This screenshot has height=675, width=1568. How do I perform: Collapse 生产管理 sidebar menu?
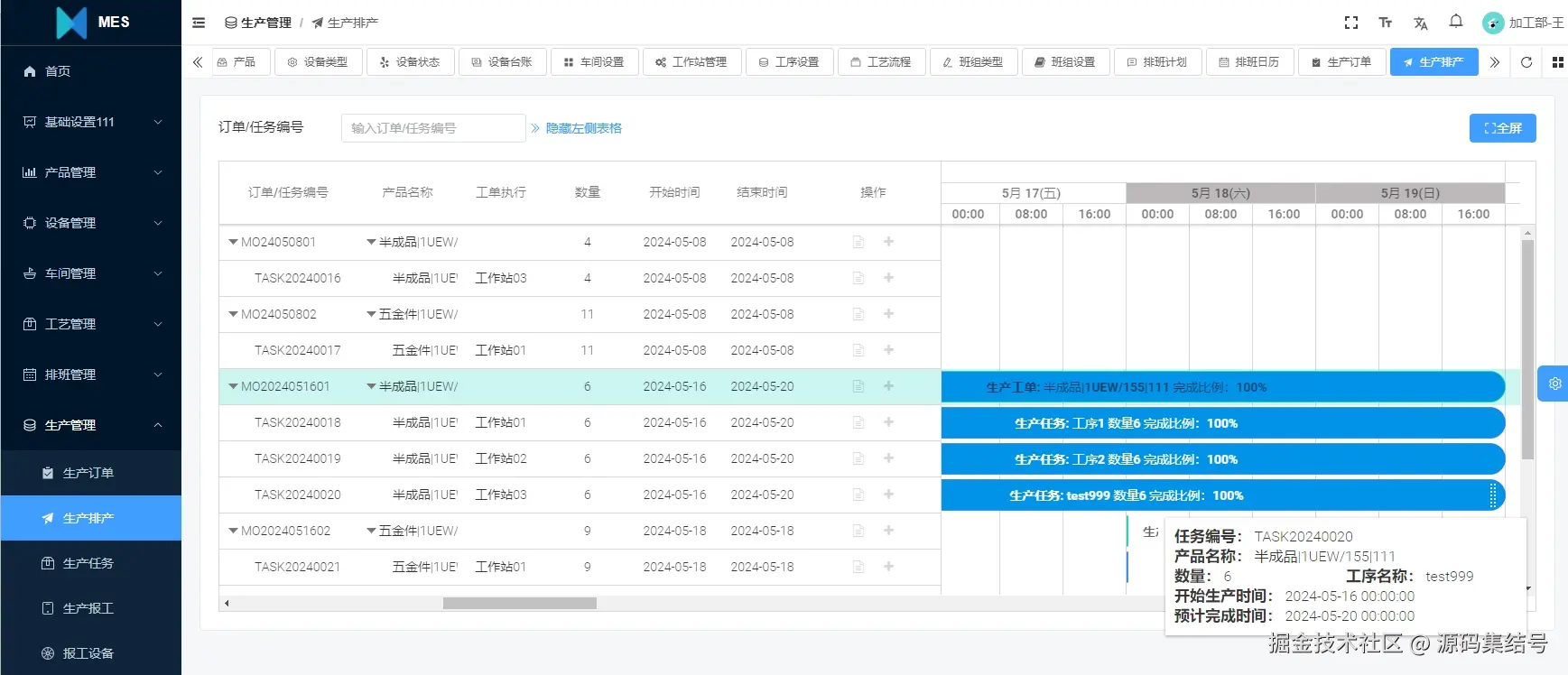(x=90, y=425)
